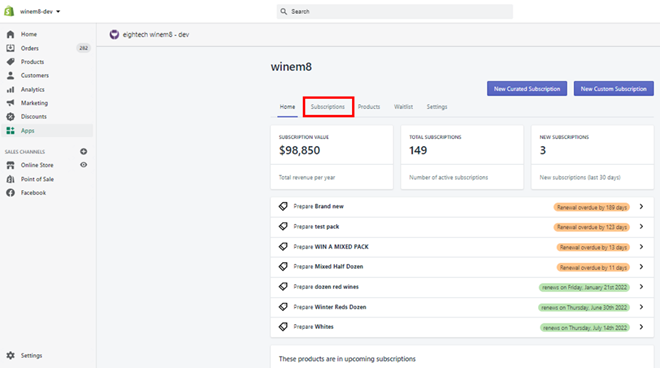Click the New Custom Subscription button
The height and width of the screenshot is (368, 660).
[614, 89]
